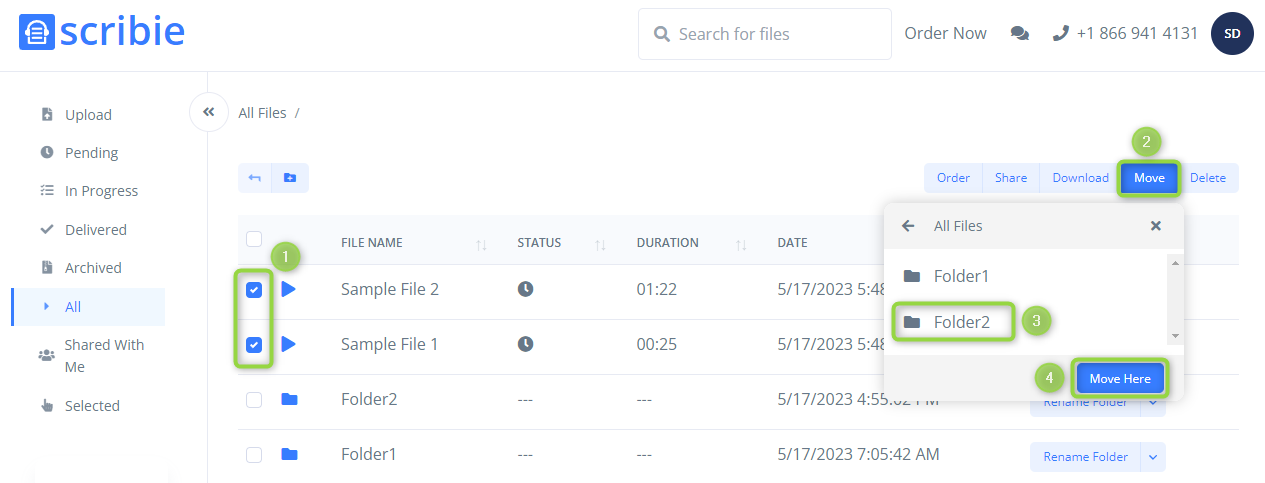
Task: Click the Order button in the file toolbar
Action: click(x=953, y=178)
